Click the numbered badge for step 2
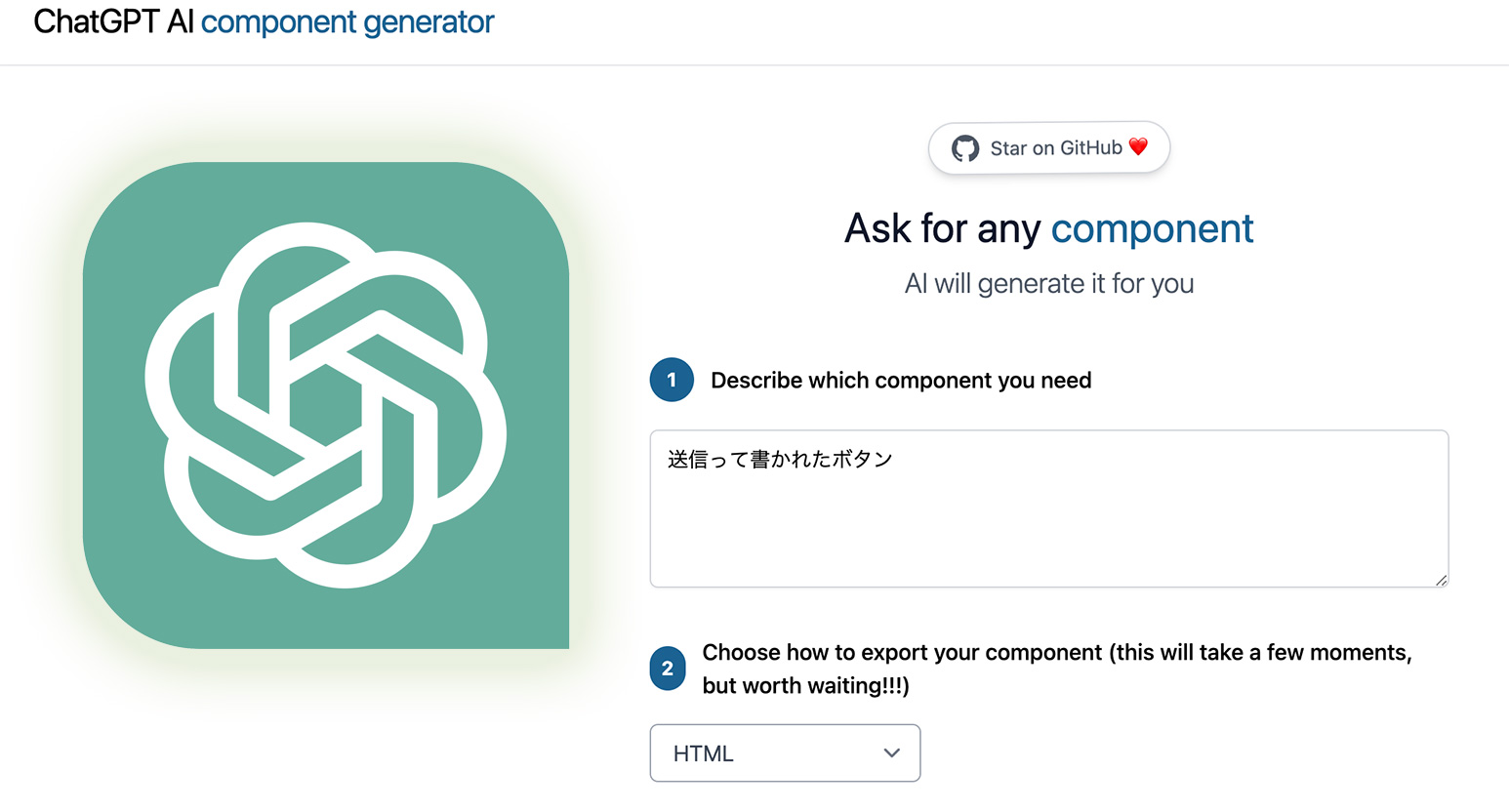 tap(668, 669)
